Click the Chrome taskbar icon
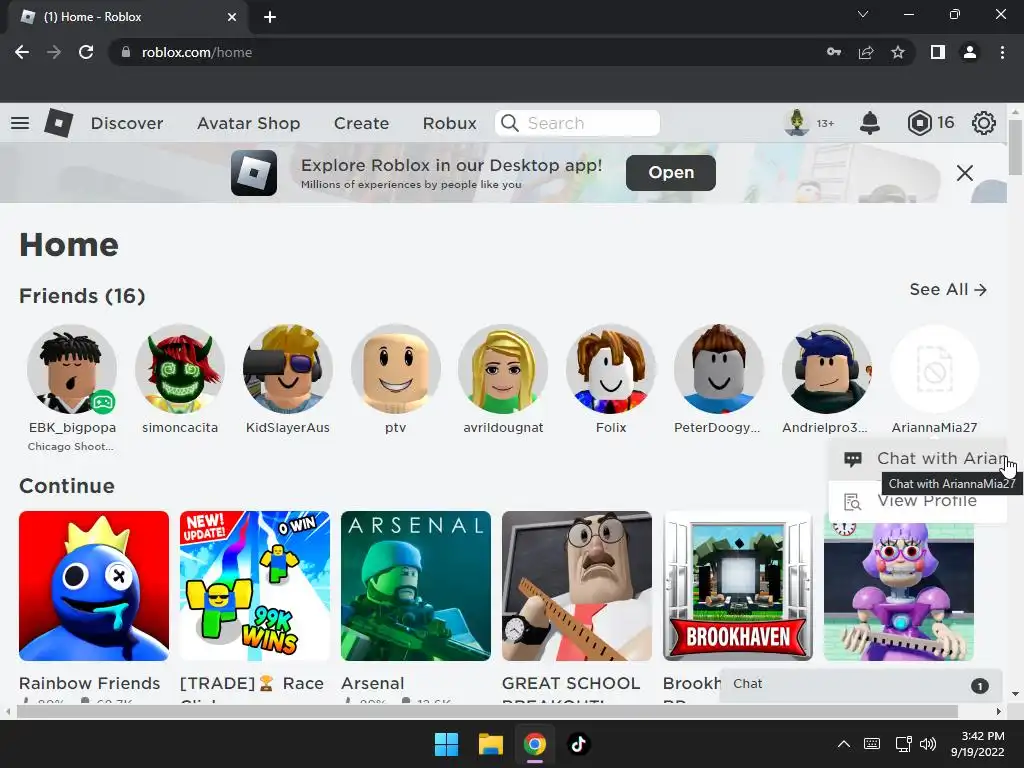Screen dimensions: 1024x768 click(x=535, y=744)
